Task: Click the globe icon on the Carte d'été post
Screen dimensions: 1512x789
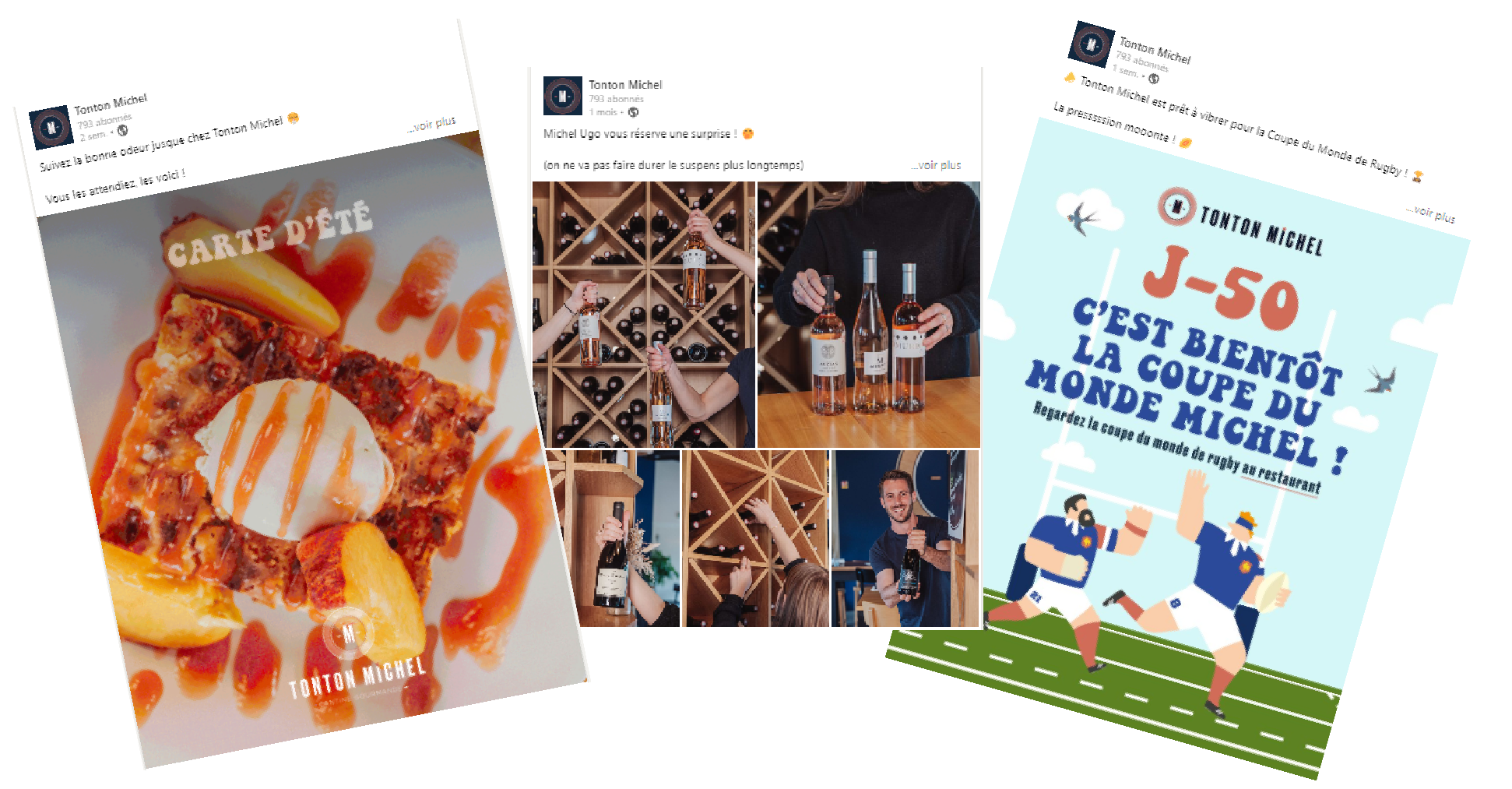Action: pos(122,131)
